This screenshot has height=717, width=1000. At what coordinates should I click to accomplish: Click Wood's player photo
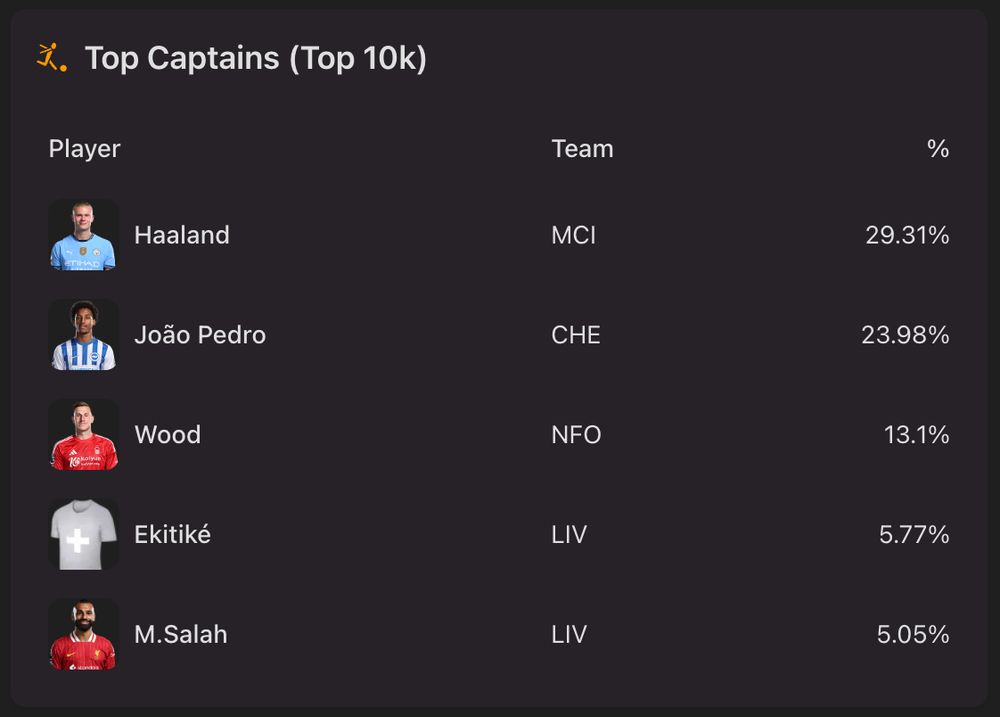click(84, 435)
